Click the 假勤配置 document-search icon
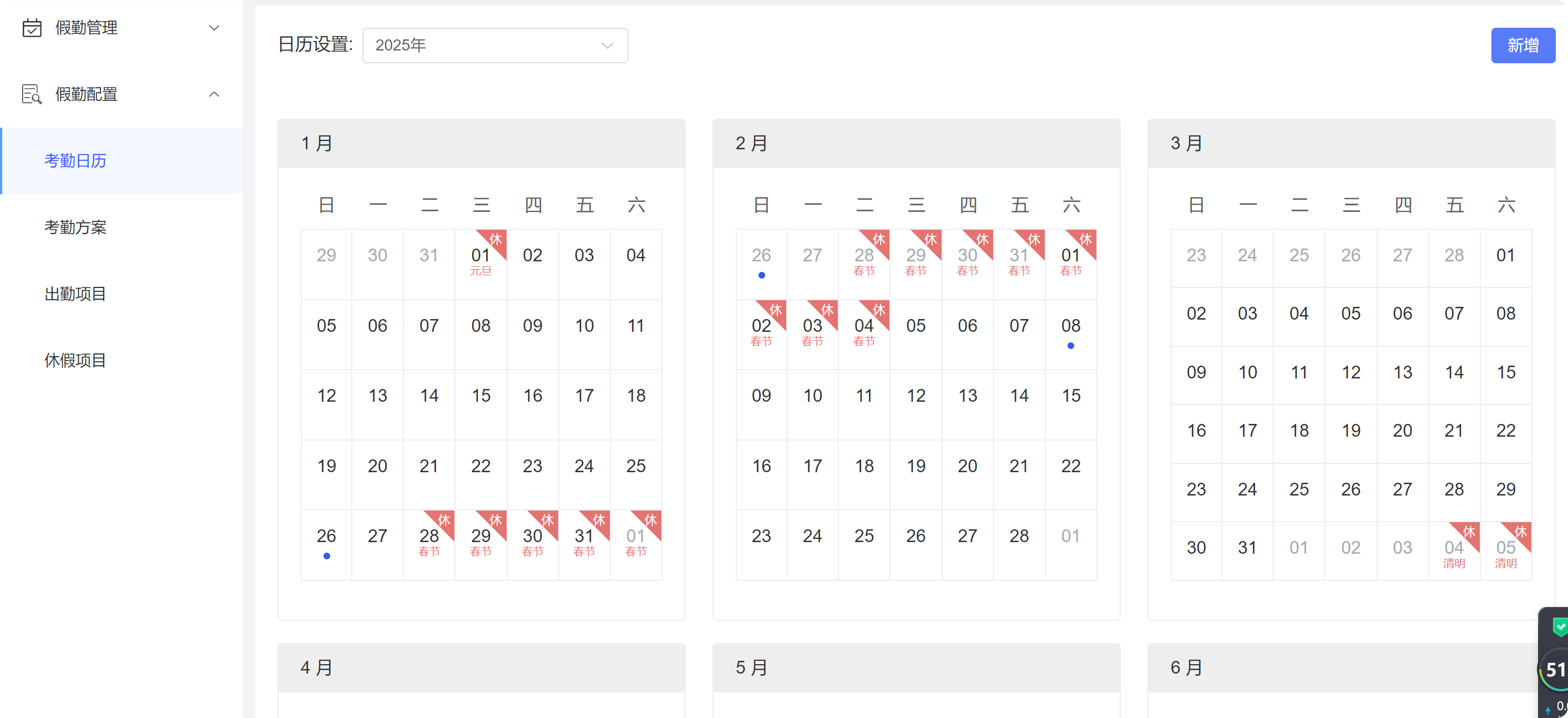Image resolution: width=1568 pixels, height=718 pixels. coord(32,94)
